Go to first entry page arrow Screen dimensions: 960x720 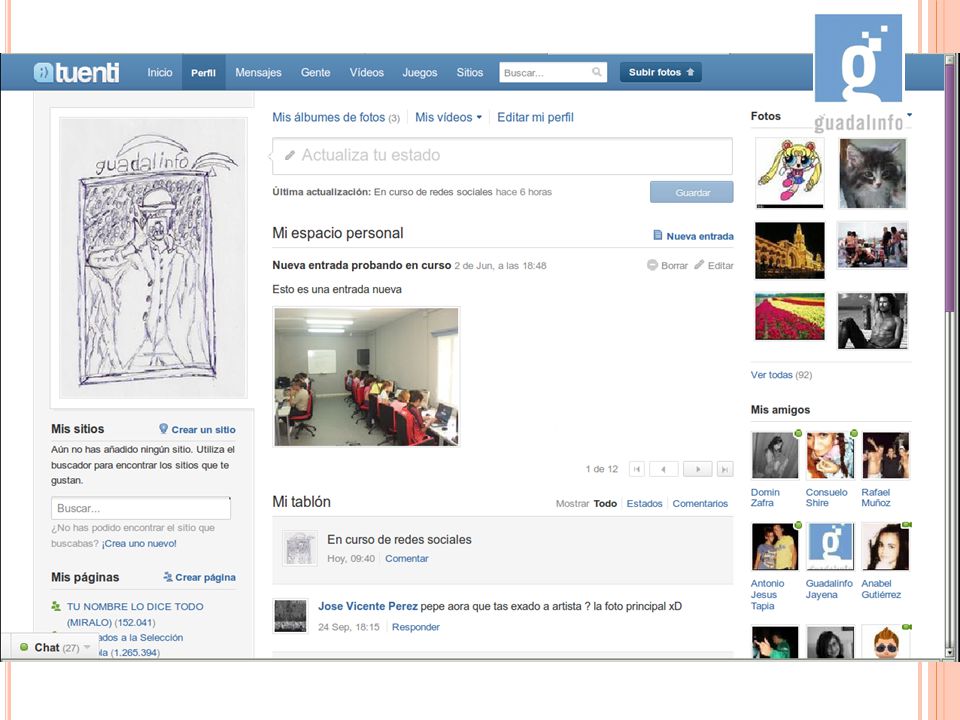click(x=637, y=470)
